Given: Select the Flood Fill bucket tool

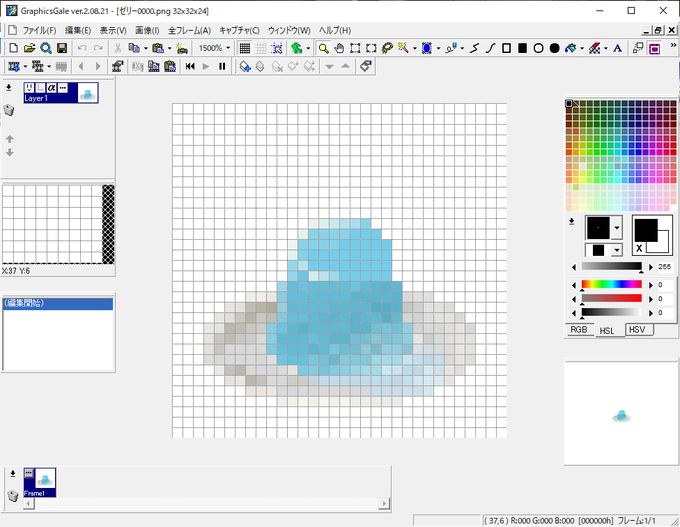Looking at the screenshot, I should (570, 48).
